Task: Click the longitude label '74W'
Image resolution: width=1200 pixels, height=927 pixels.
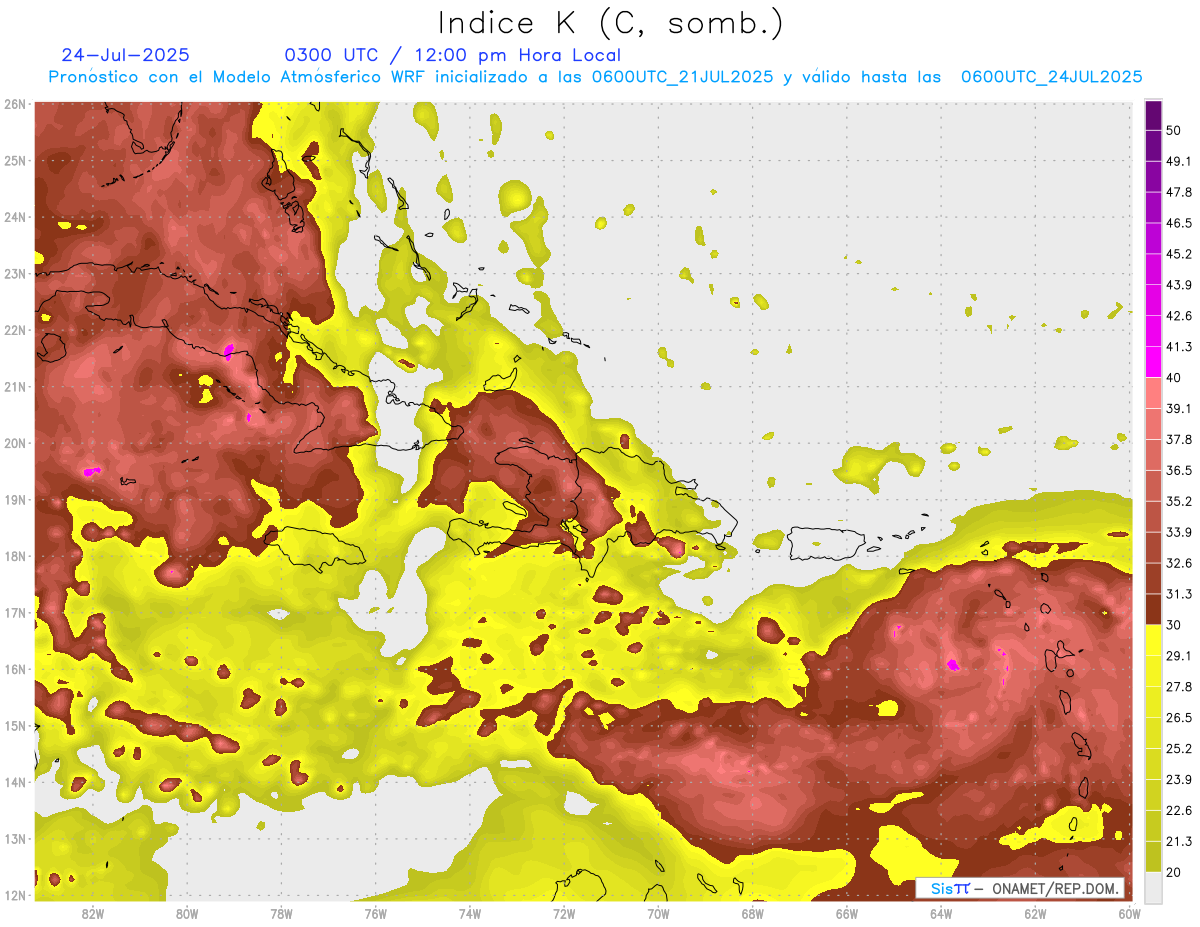Action: (470, 914)
